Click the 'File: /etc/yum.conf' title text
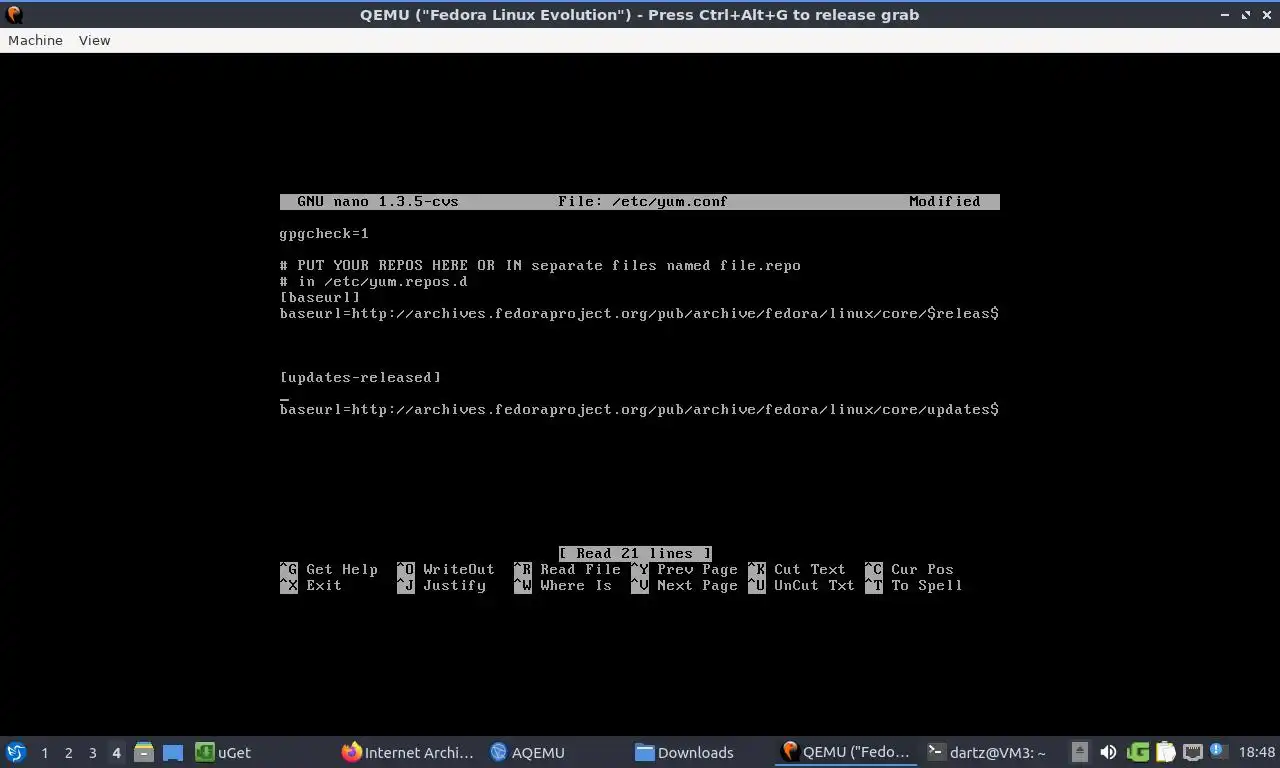 643,201
